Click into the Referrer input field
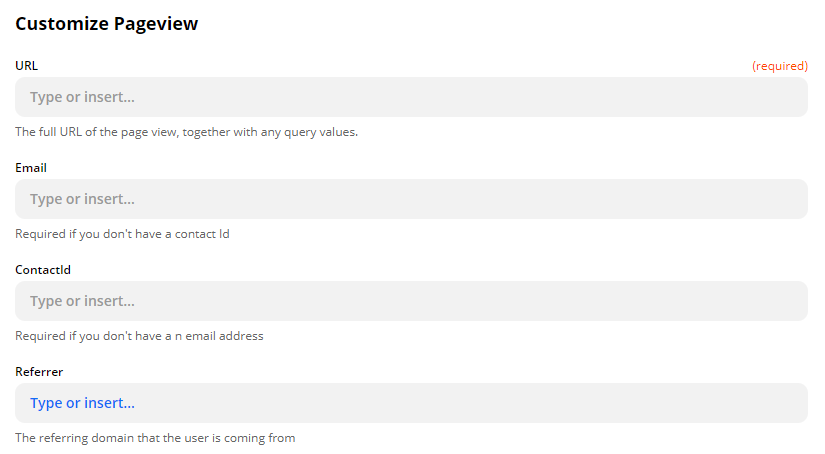Viewport: 825px width, 454px height. pos(411,403)
